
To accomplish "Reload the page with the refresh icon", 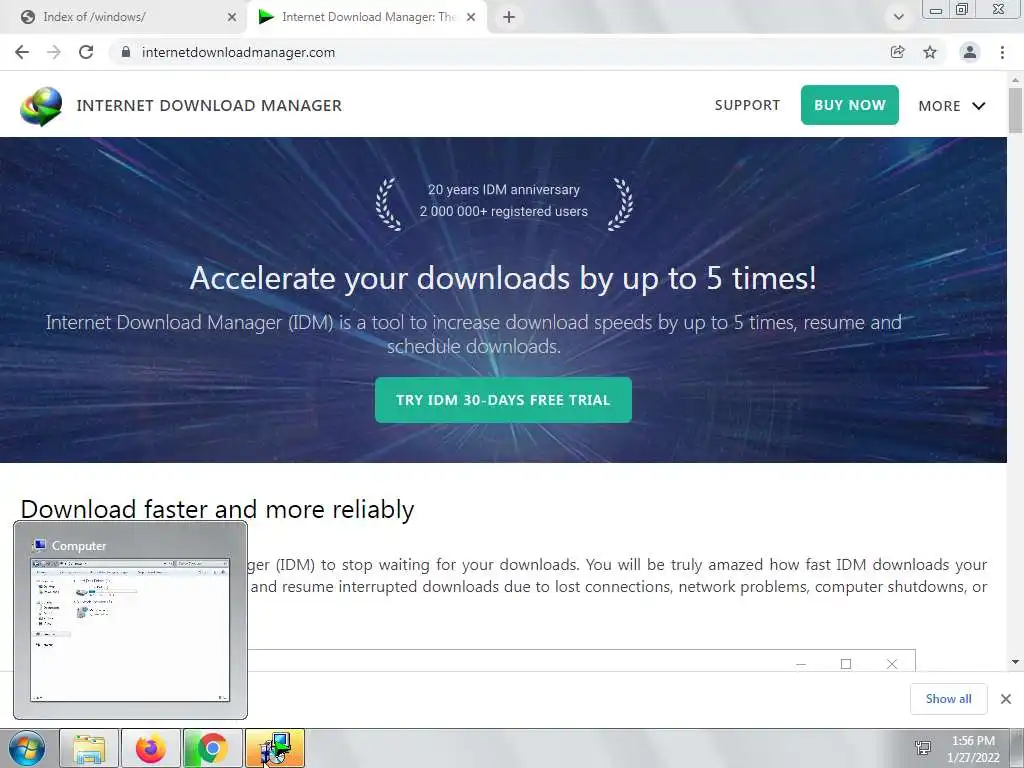I will 86,52.
